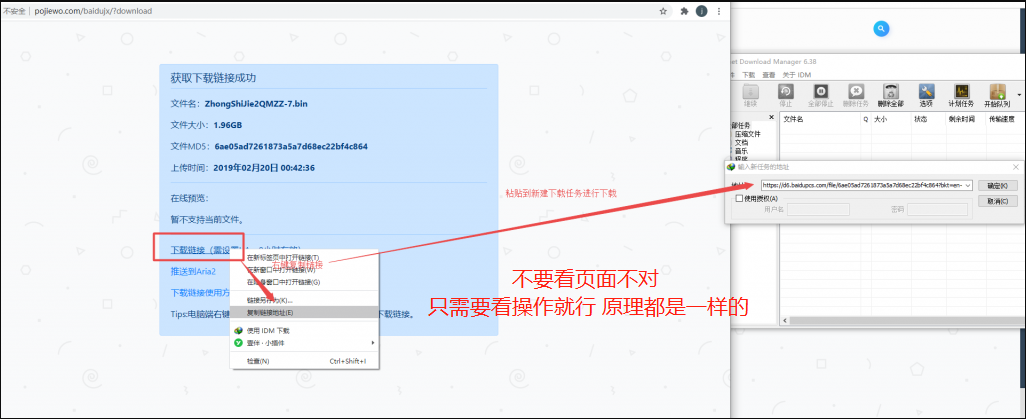Click the 确定 button in the dialog
Viewport: 1026px width, 419px height.
tap(996, 185)
